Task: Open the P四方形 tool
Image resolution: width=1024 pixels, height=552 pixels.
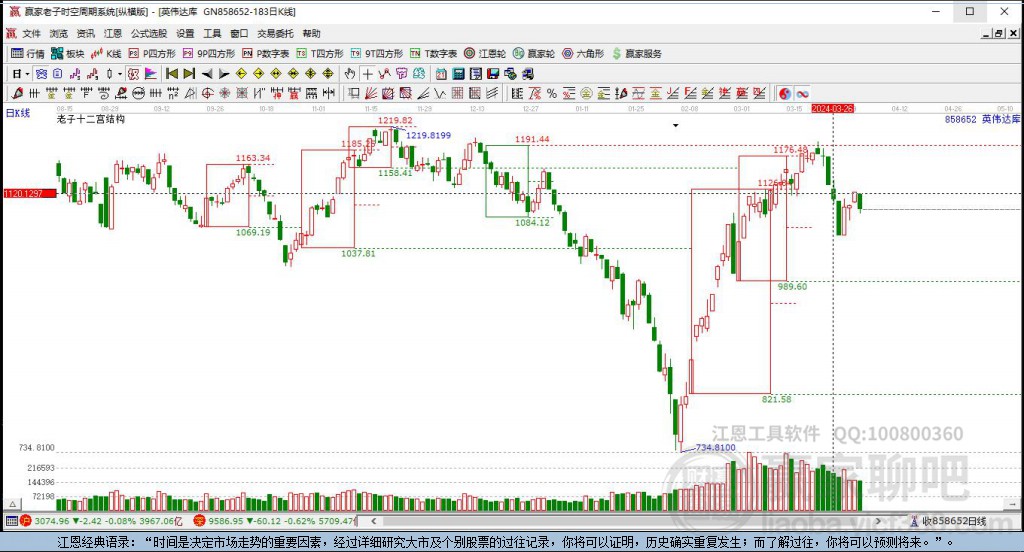Action: (x=152, y=54)
